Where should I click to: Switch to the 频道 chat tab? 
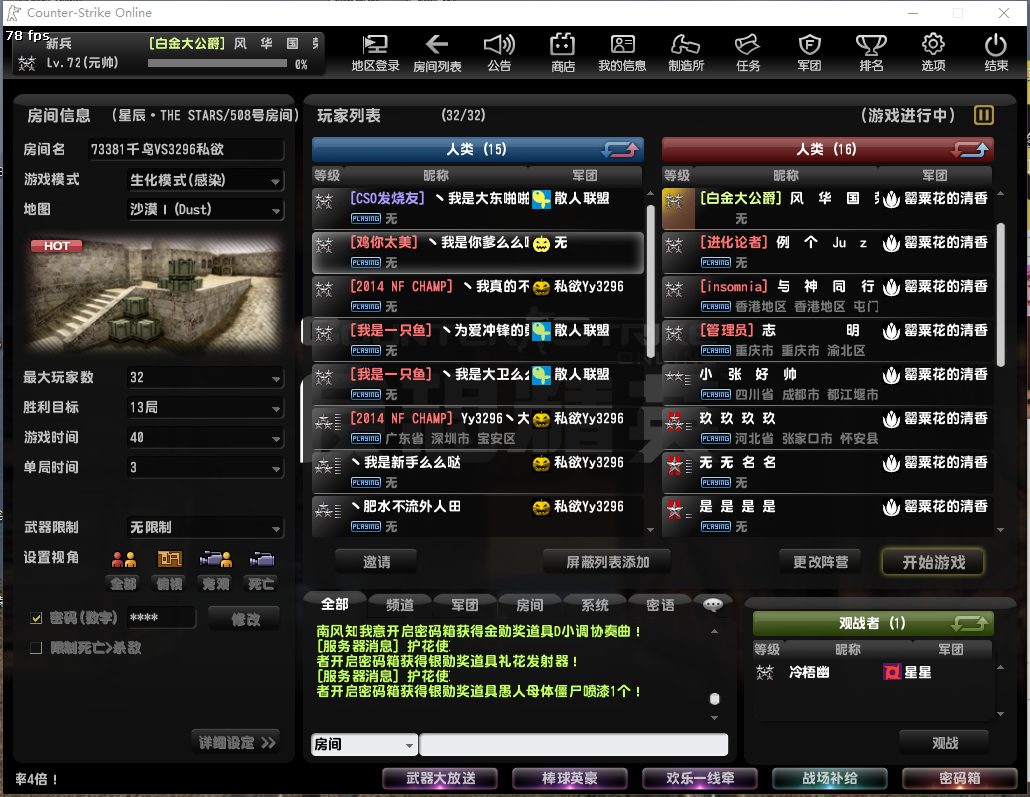pyautogui.click(x=399, y=604)
